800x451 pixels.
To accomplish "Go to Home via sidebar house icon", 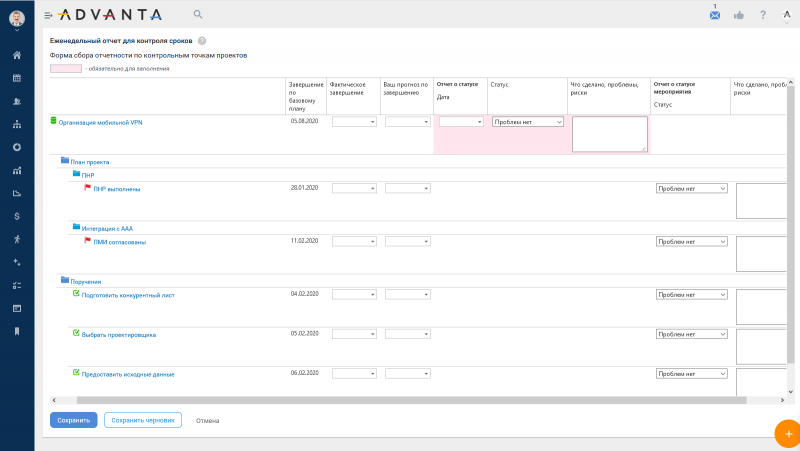I will (x=17, y=55).
